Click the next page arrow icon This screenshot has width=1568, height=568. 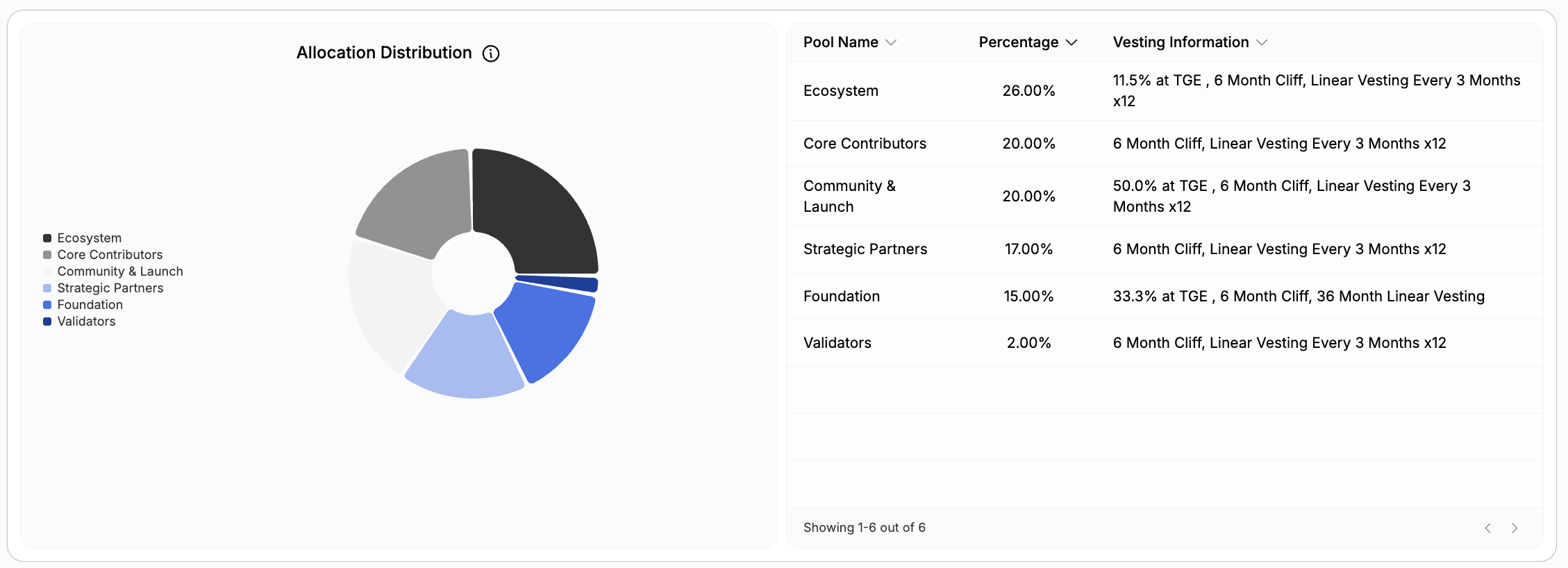(1515, 528)
